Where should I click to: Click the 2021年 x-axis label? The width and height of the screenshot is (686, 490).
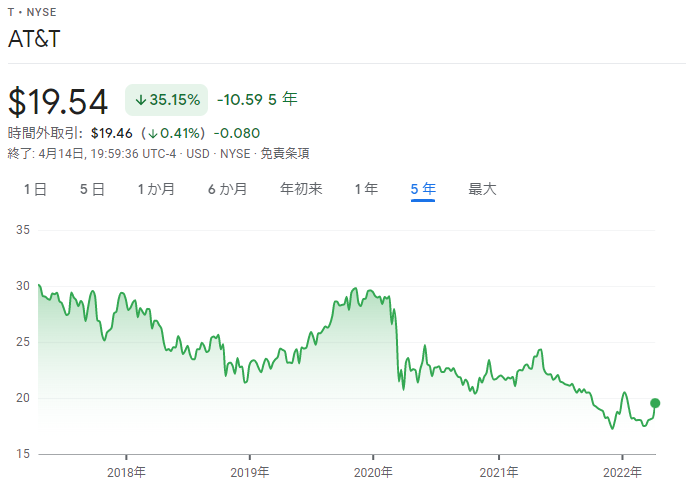[x=499, y=472]
